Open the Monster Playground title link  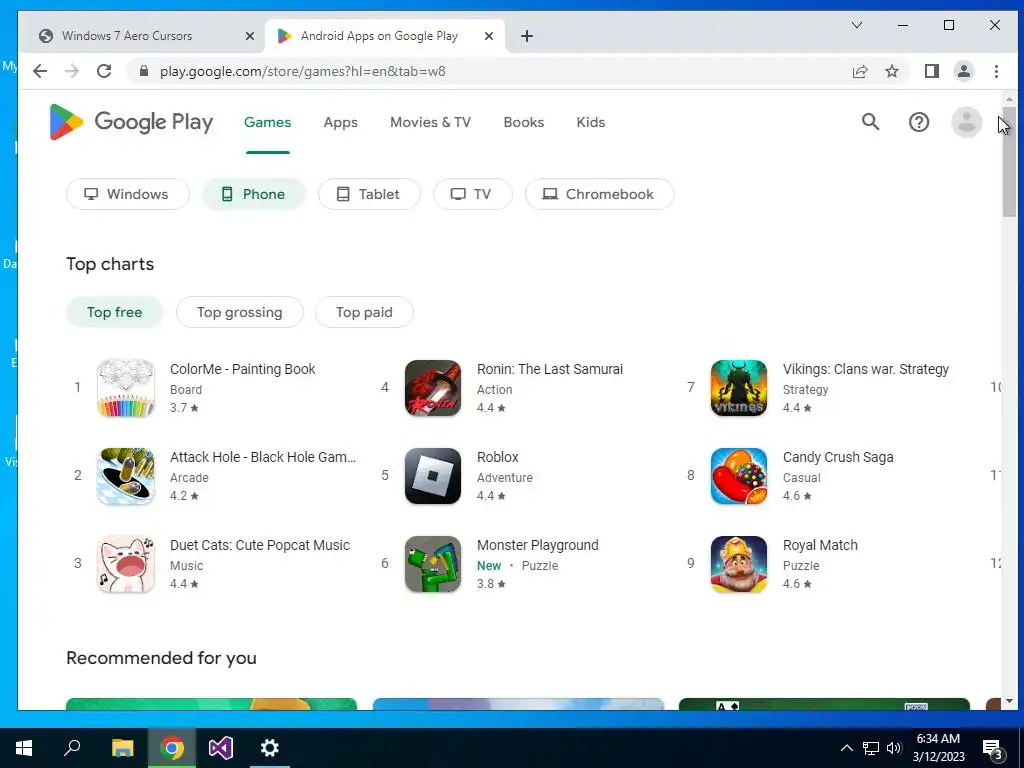click(537, 545)
